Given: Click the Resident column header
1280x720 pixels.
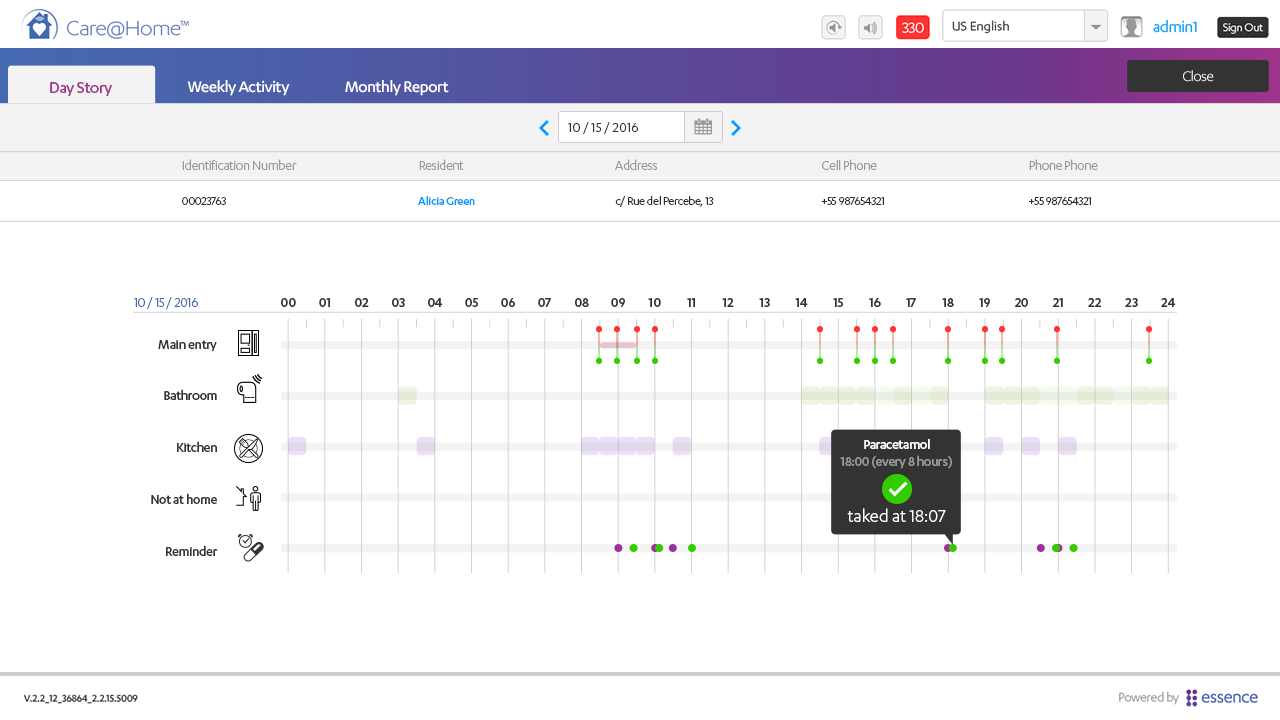Looking at the screenshot, I should [x=441, y=166].
